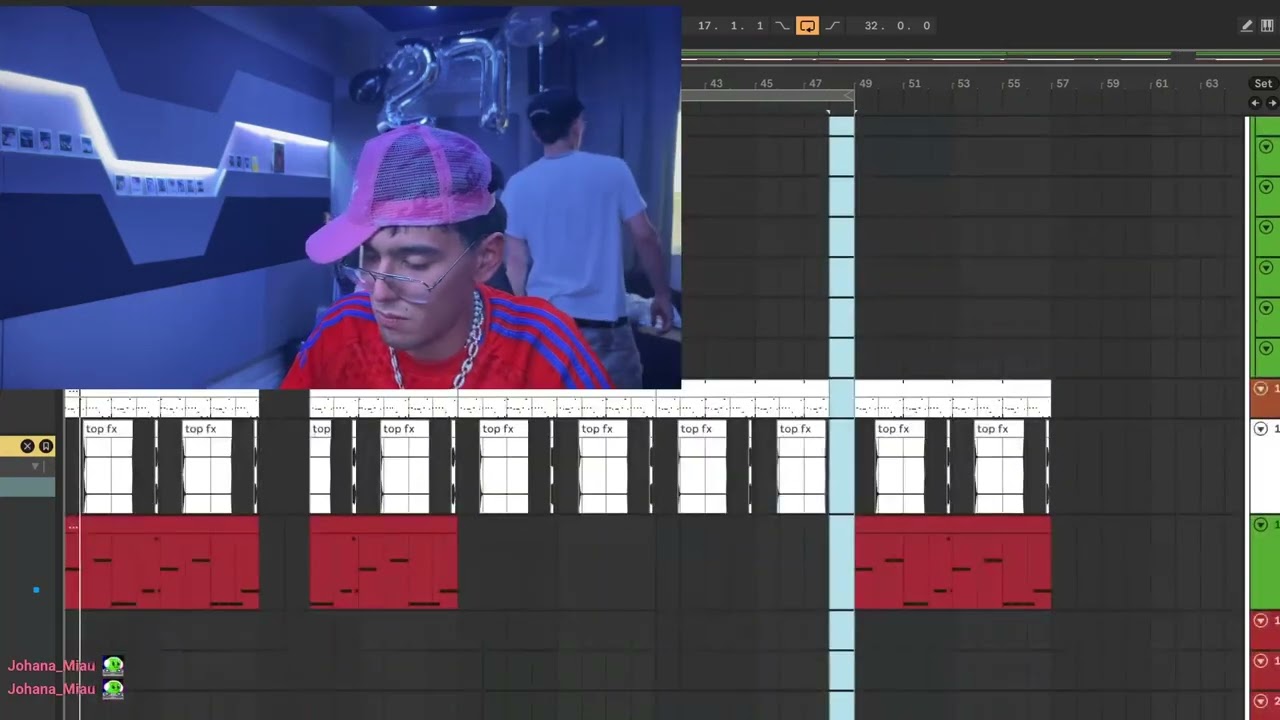Unfold the bottom-most red track header
Image resolution: width=1280 pixels, height=720 pixels.
[x=1261, y=701]
